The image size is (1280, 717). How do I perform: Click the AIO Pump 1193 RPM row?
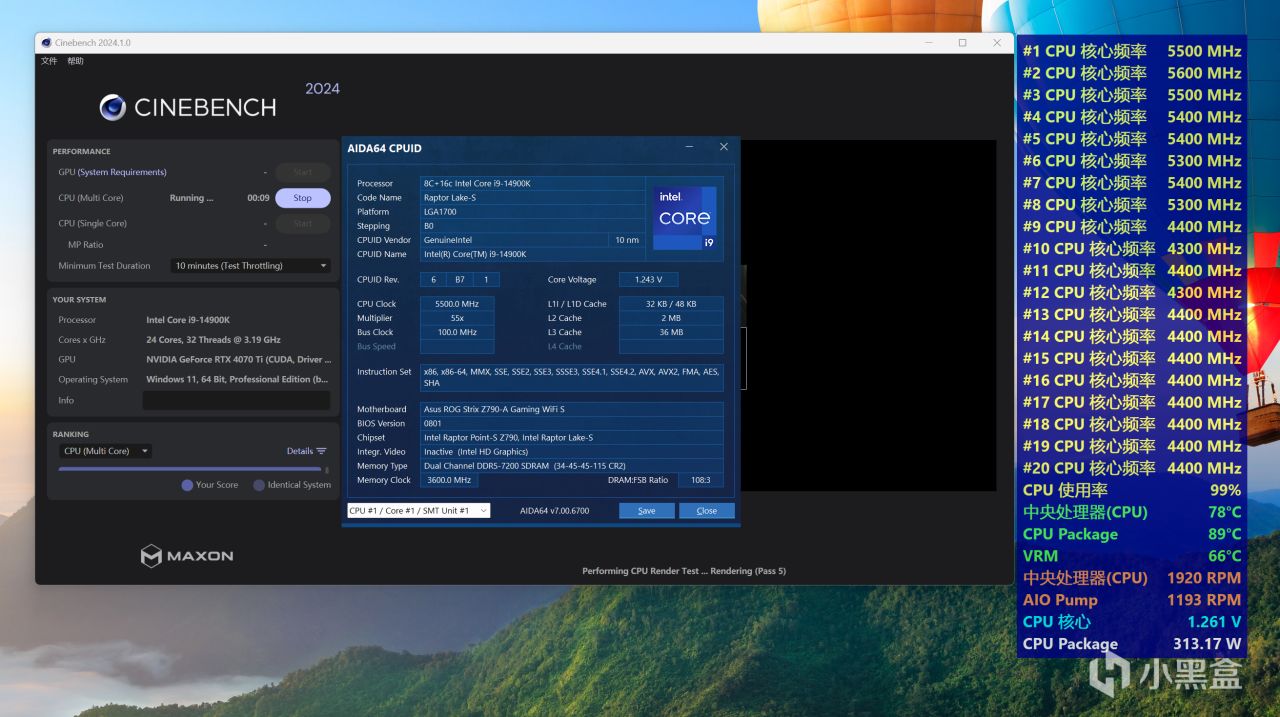click(x=1132, y=600)
